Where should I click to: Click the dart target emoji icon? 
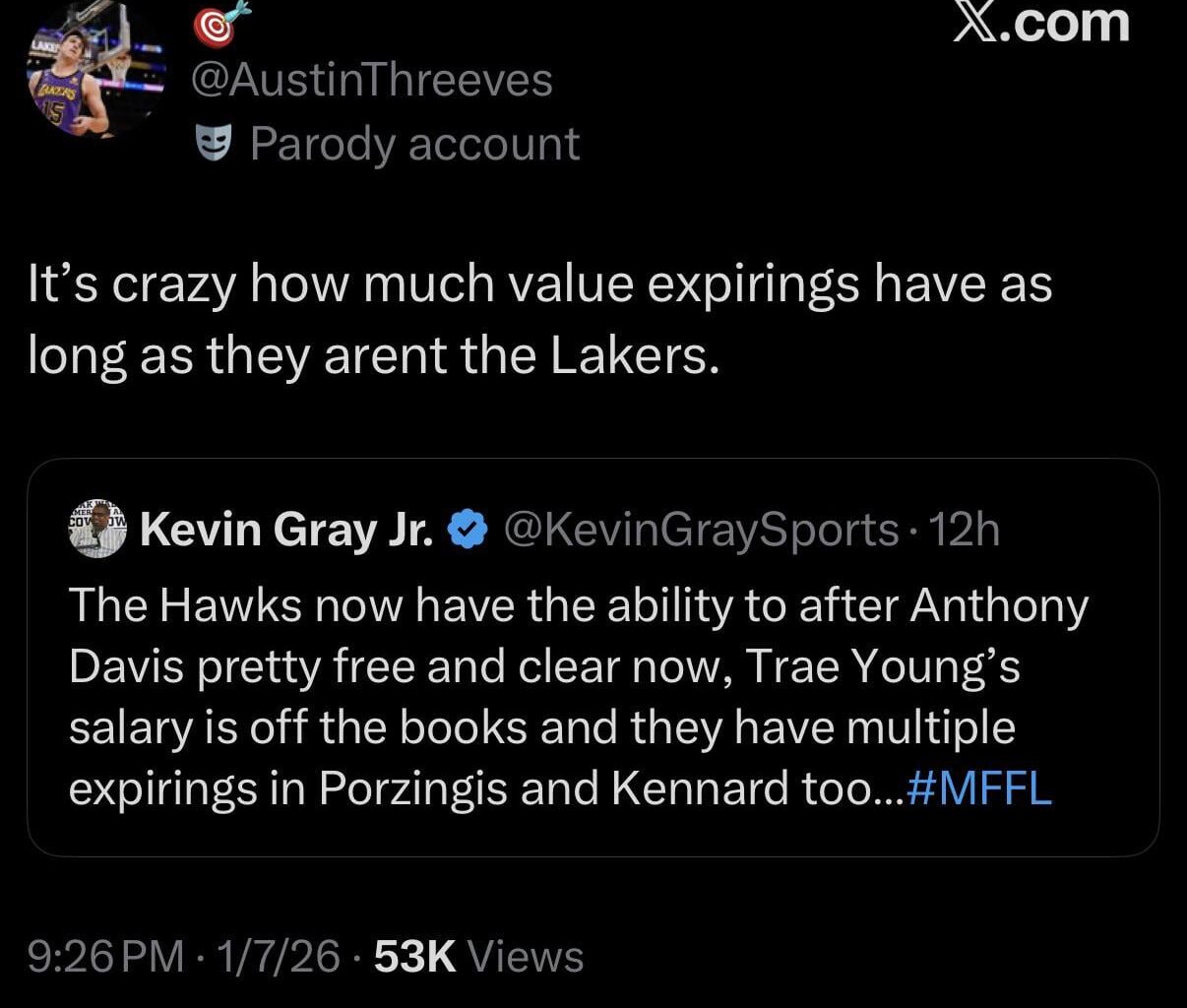(x=219, y=25)
